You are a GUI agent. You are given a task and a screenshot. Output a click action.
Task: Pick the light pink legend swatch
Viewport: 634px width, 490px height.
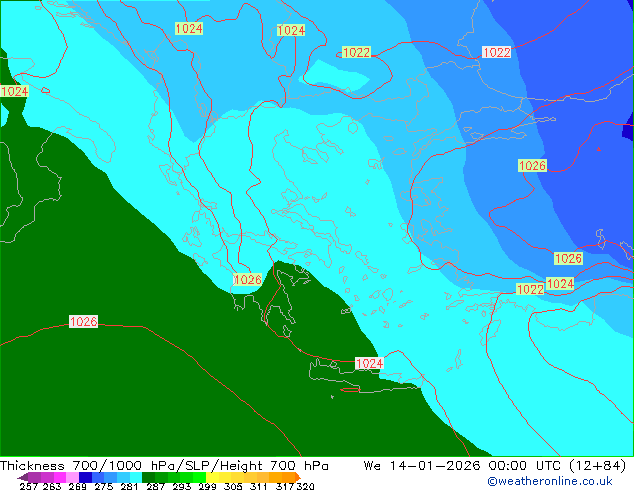72,477
